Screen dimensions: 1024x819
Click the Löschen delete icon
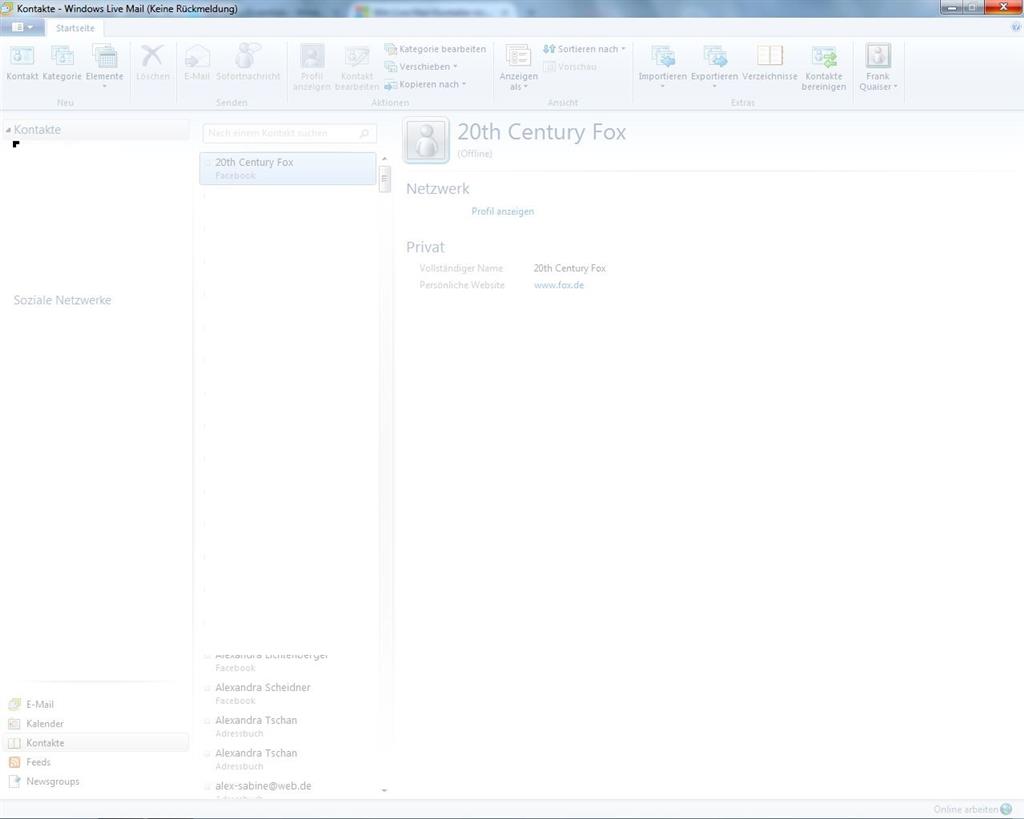click(x=152, y=56)
